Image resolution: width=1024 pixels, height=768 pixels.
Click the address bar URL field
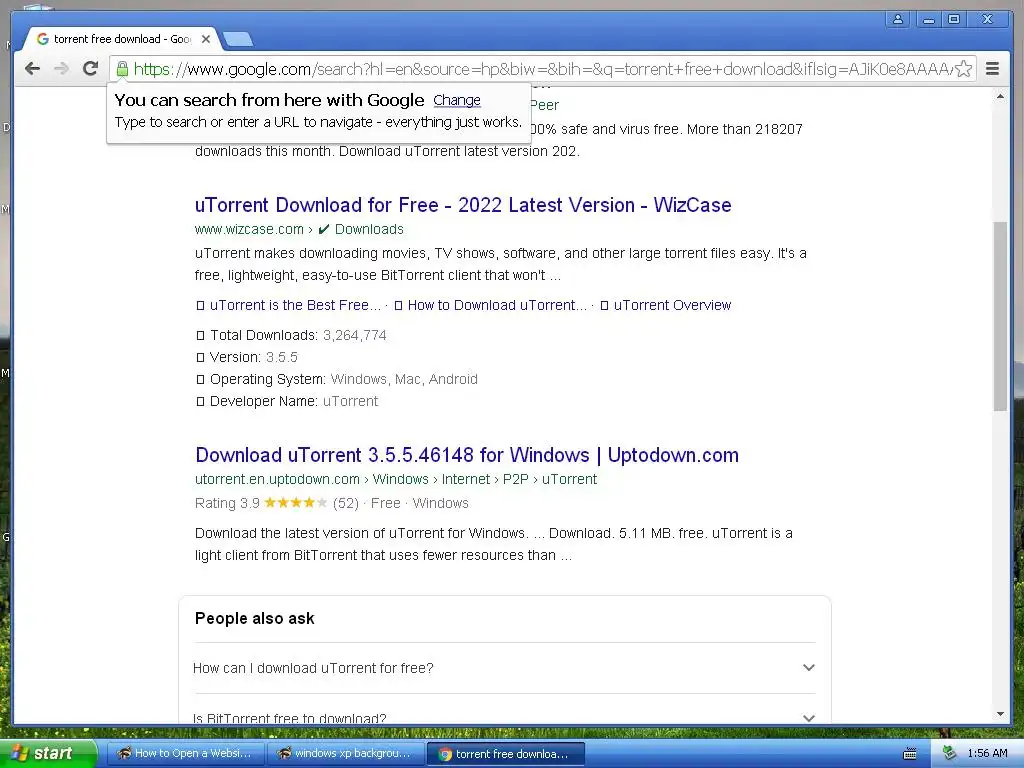542,69
